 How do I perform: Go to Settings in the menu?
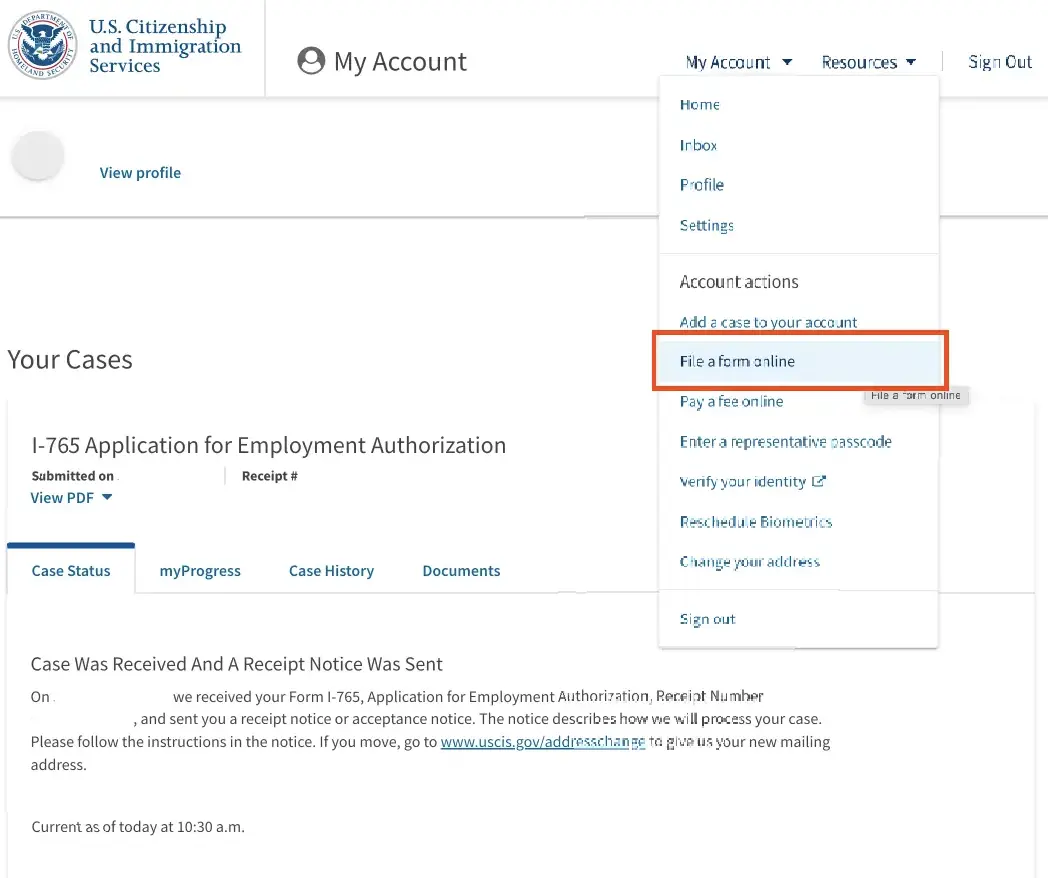coord(706,225)
